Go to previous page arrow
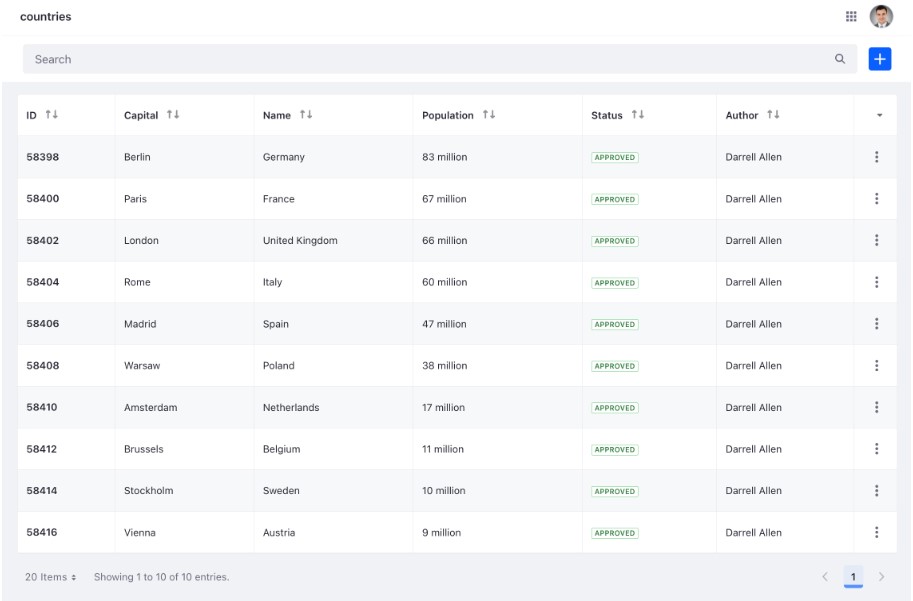This screenshot has height=601, width=913. pyautogui.click(x=825, y=577)
